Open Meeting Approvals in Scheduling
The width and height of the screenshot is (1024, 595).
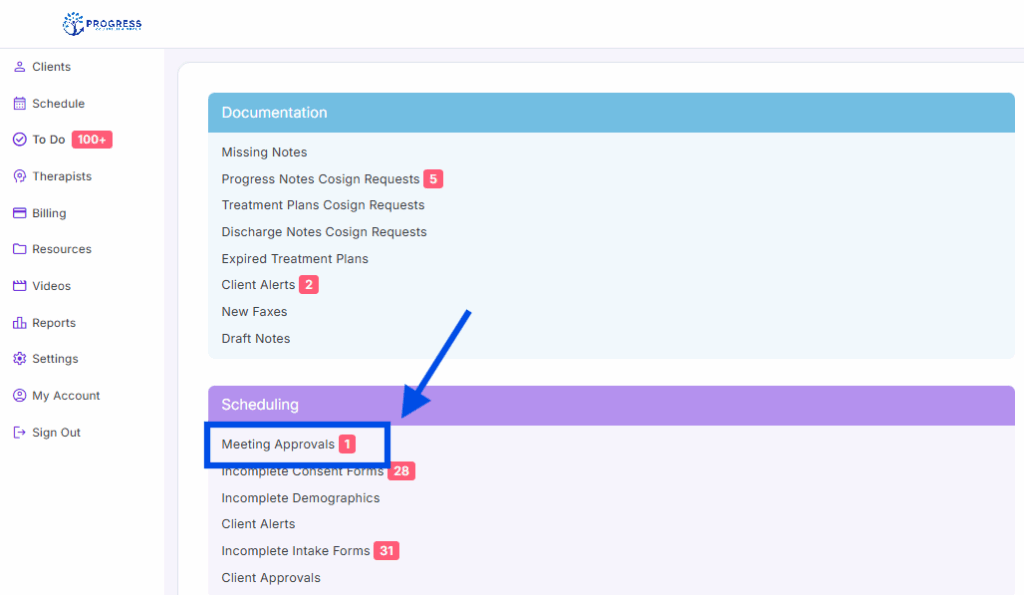coord(278,444)
